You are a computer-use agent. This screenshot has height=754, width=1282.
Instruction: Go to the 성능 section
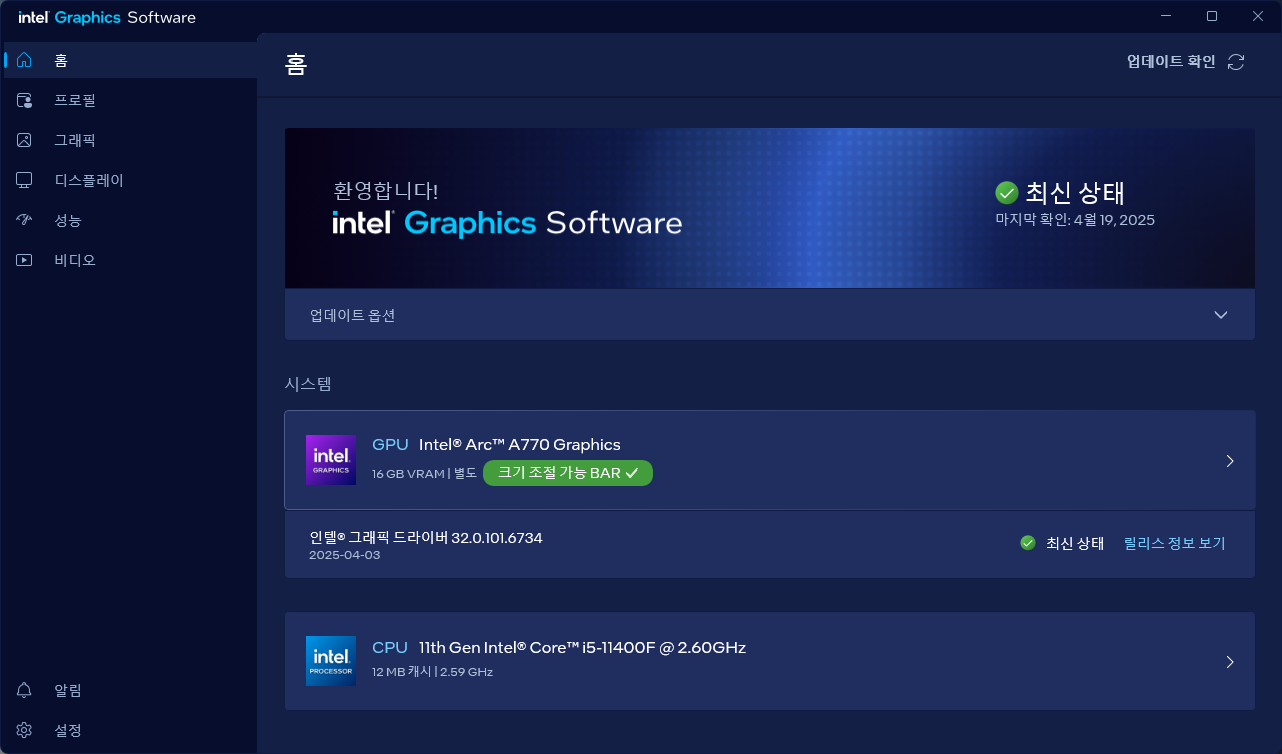pos(130,220)
